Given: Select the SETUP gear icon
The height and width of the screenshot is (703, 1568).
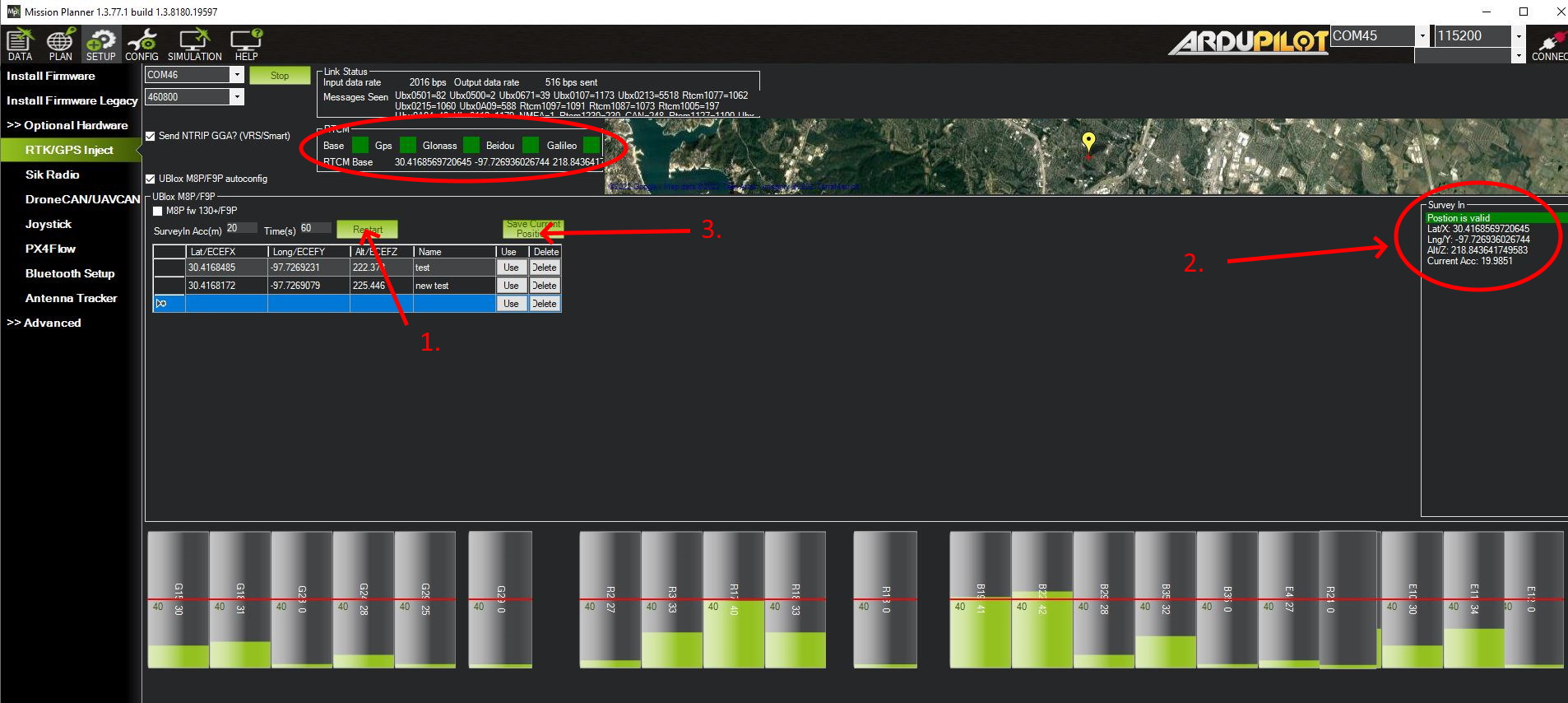Looking at the screenshot, I should pos(101,44).
